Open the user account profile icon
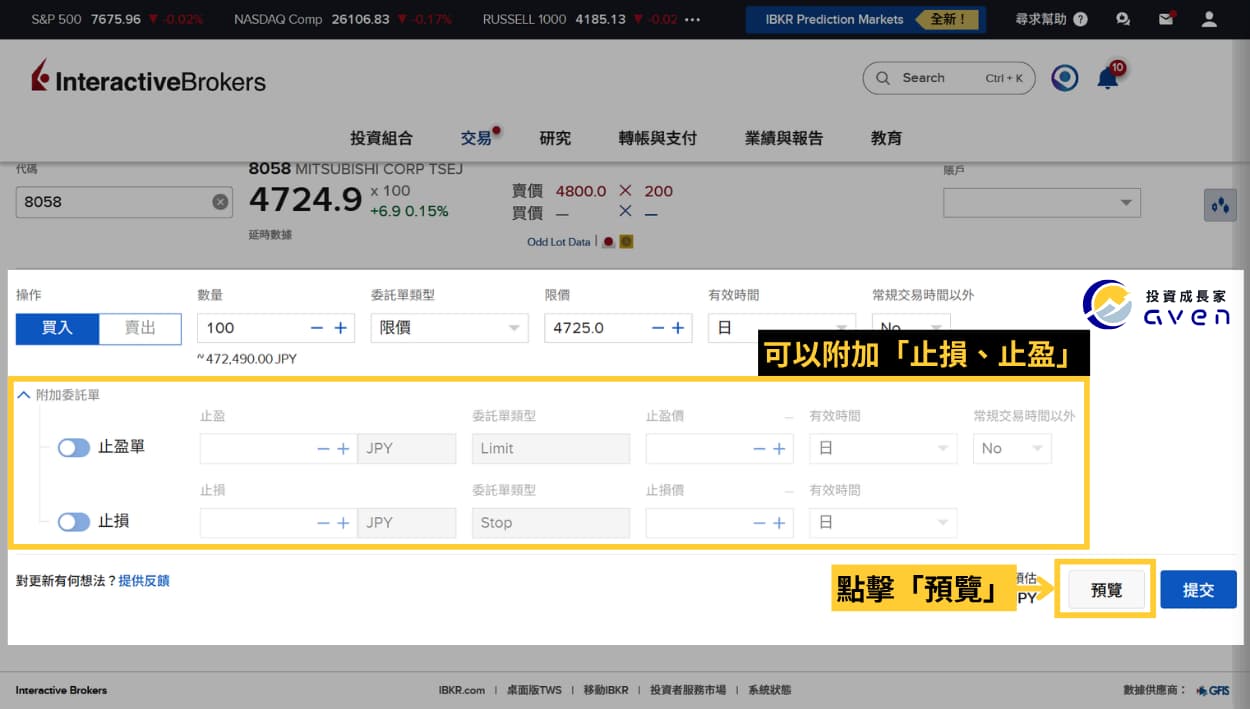This screenshot has height=709, width=1250. pos(1209,19)
